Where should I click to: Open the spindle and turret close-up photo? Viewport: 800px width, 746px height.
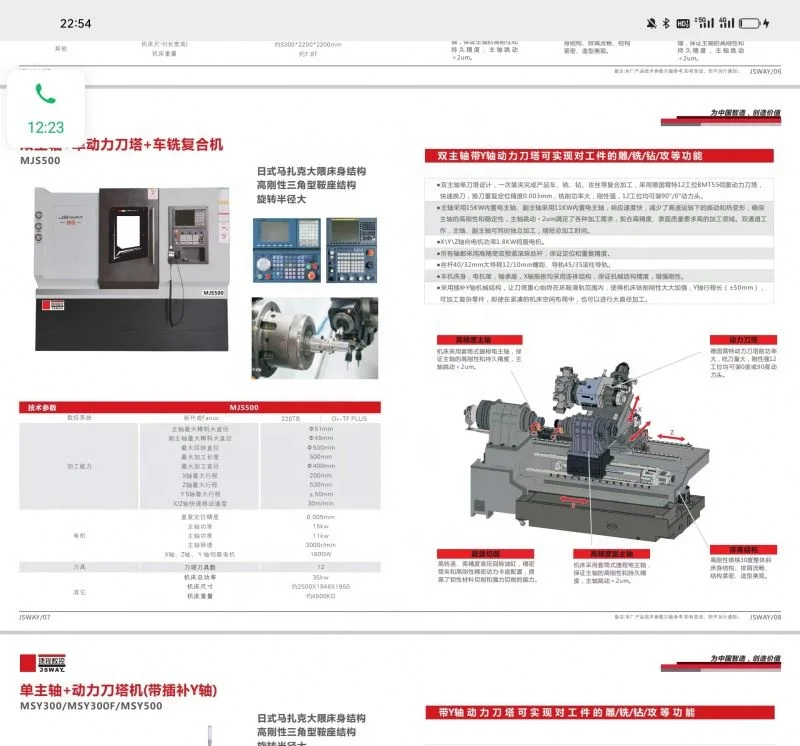tap(315, 338)
